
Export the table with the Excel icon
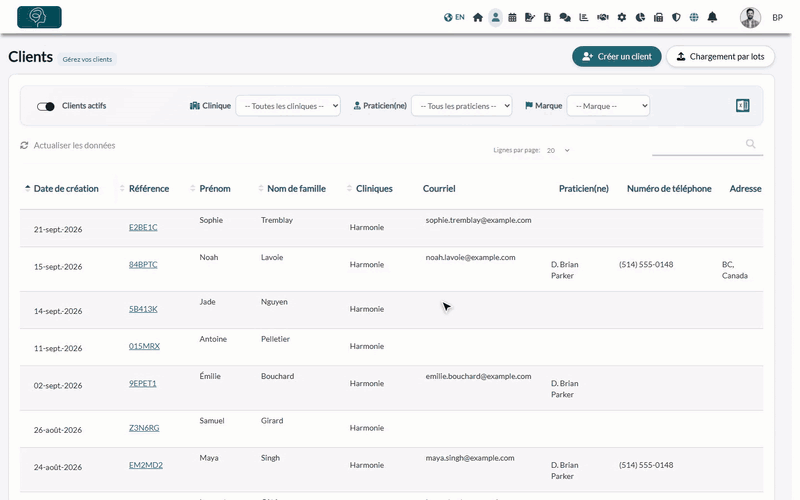742,106
